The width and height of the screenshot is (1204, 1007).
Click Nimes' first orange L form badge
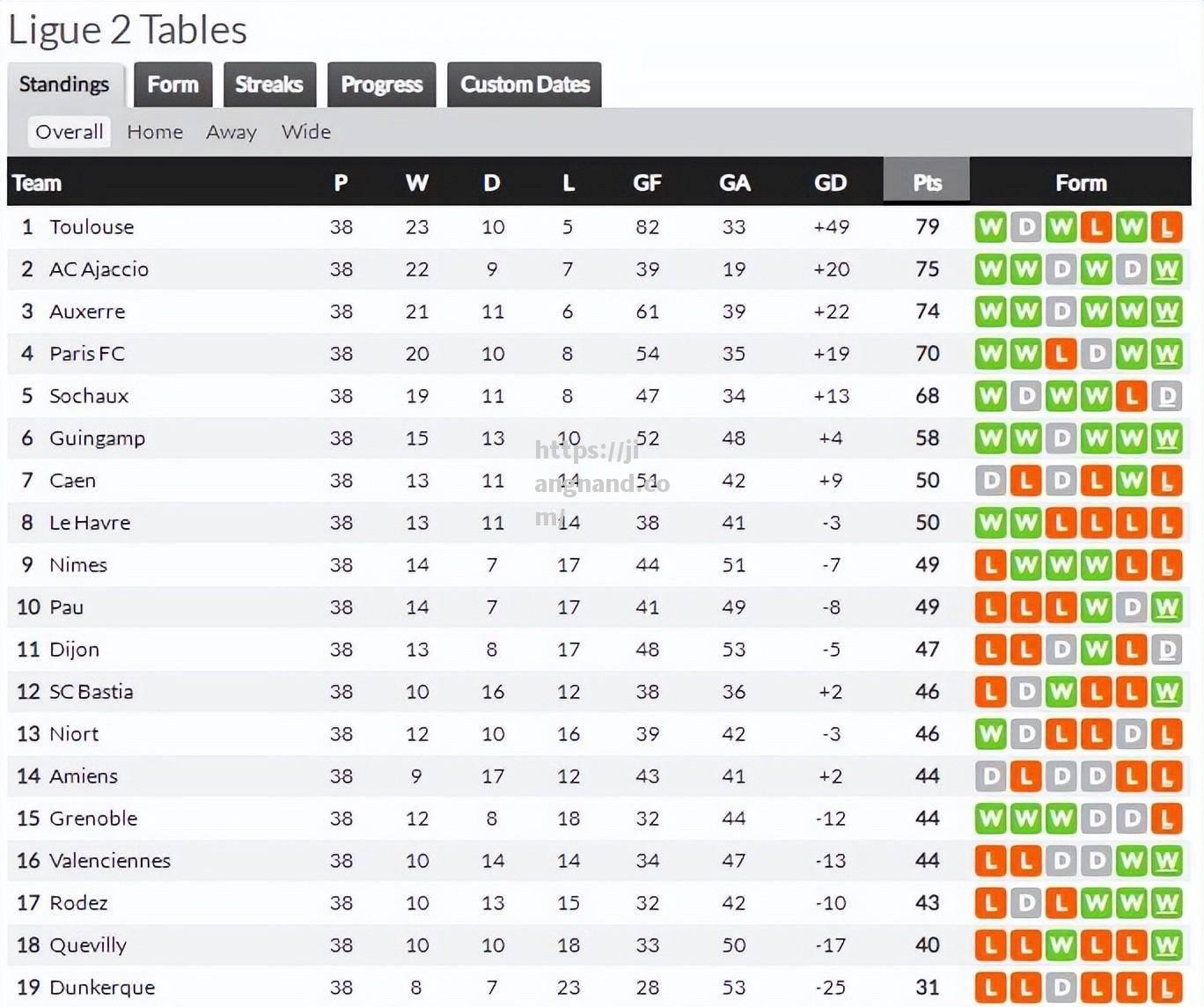point(990,566)
